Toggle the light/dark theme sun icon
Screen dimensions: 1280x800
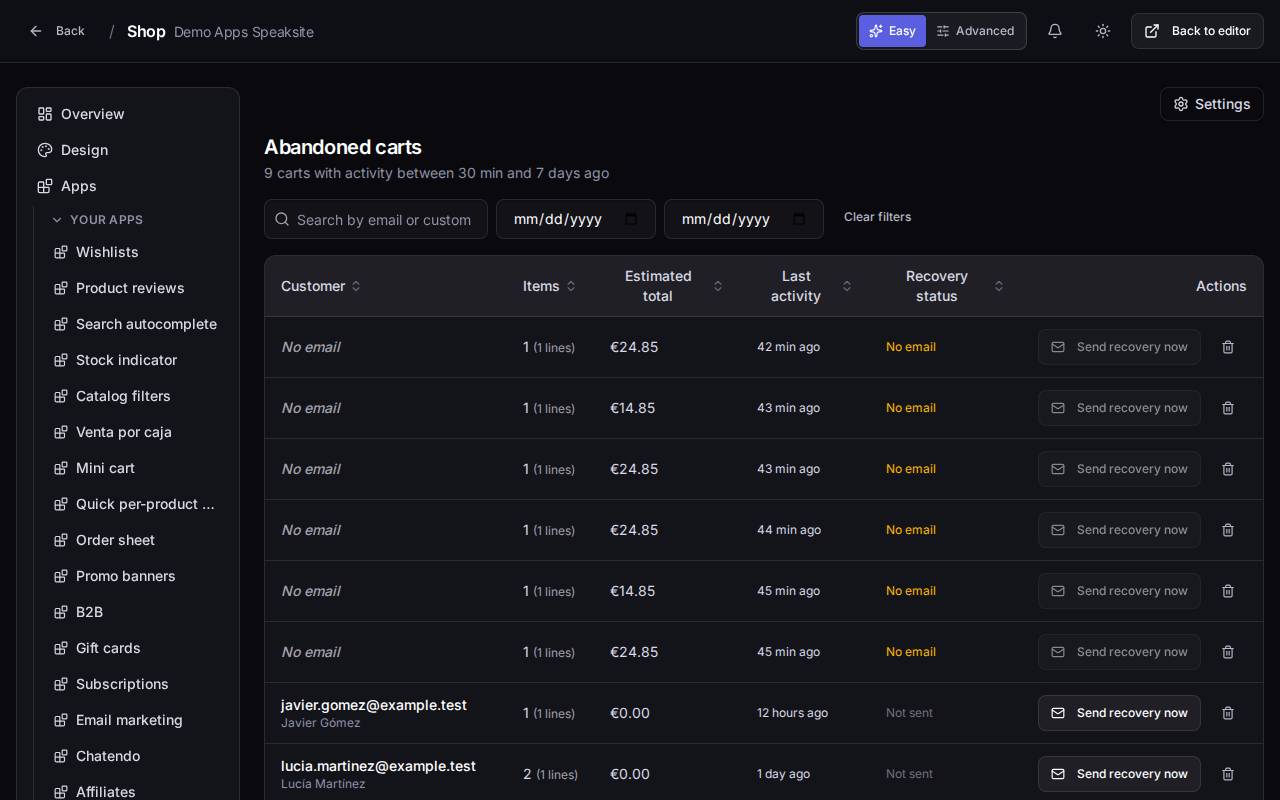1103,31
